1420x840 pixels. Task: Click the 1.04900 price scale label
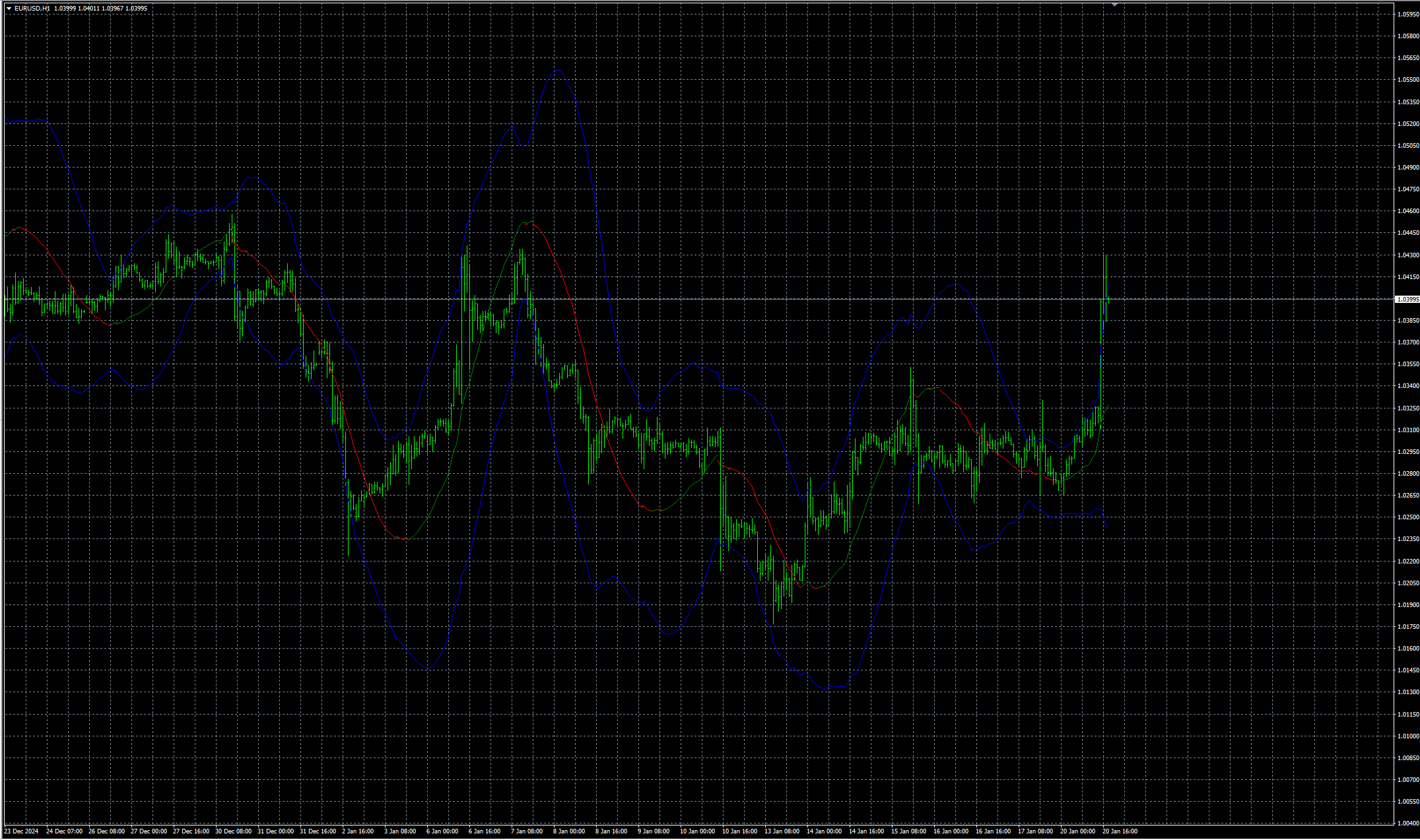point(1408,168)
